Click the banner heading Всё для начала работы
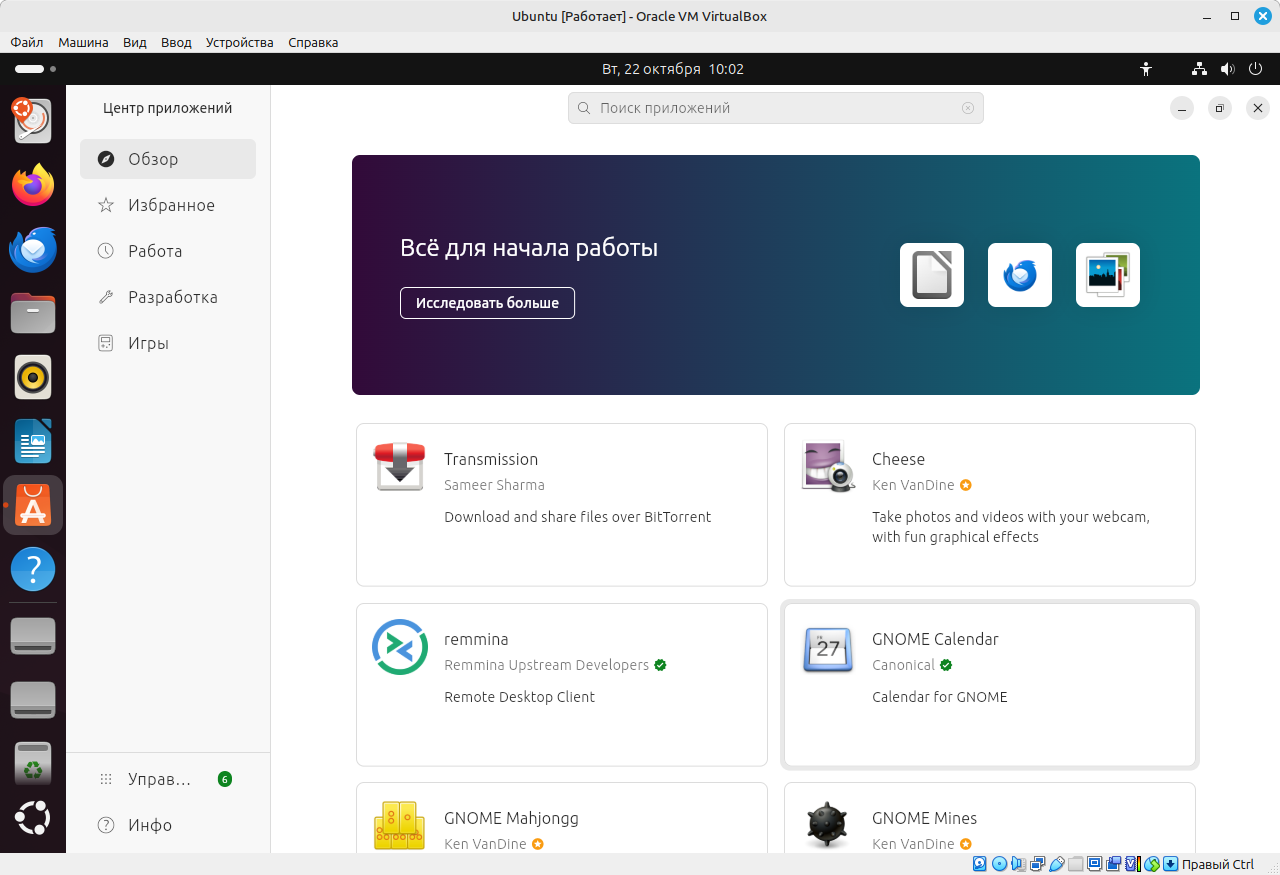Viewport: 1280px width, 875px height. pos(529,248)
